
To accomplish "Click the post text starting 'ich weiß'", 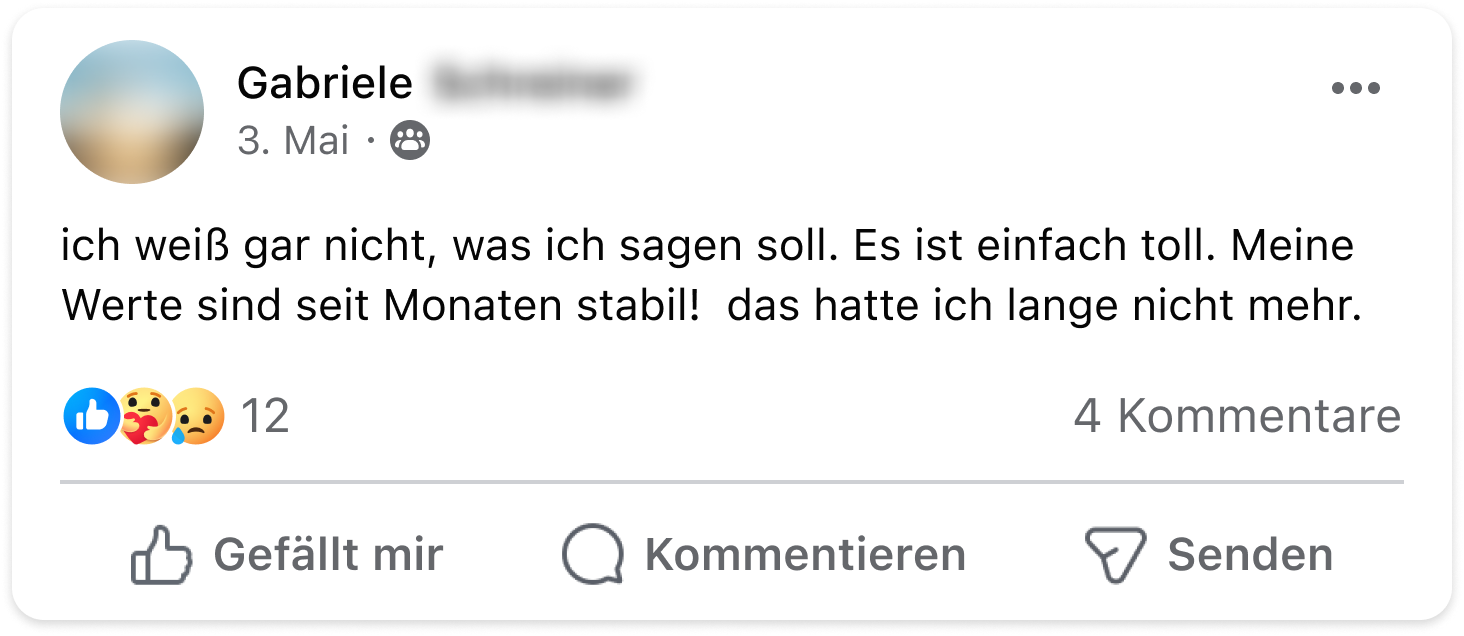I will point(712,276).
